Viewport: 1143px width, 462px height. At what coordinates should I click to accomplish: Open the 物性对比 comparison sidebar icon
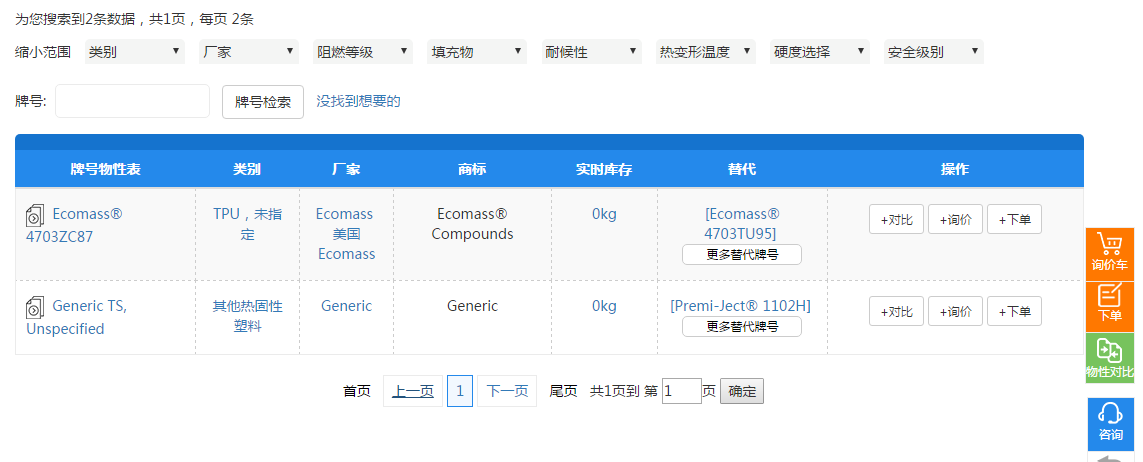(1109, 357)
